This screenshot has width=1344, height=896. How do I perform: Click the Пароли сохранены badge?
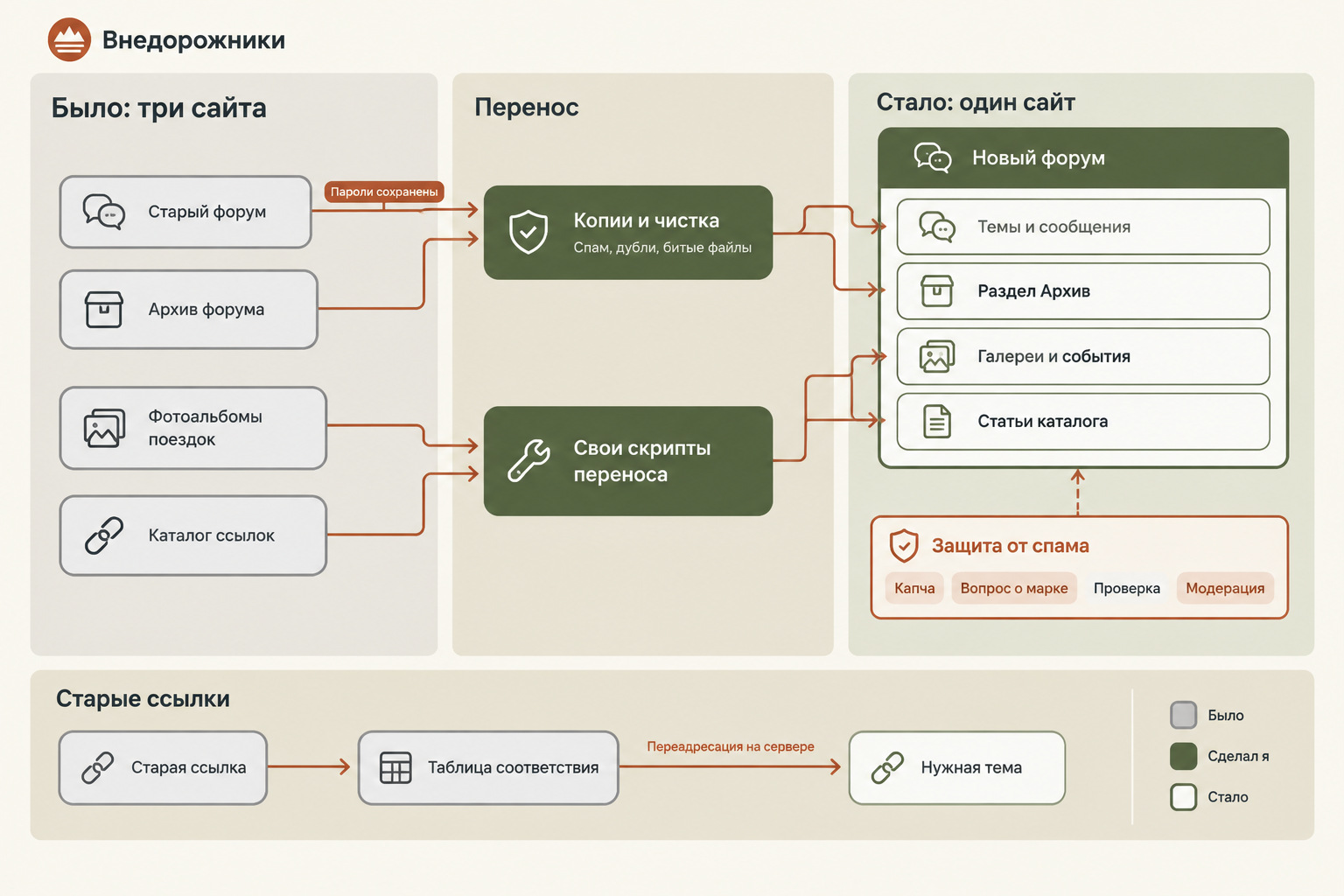coord(384,192)
